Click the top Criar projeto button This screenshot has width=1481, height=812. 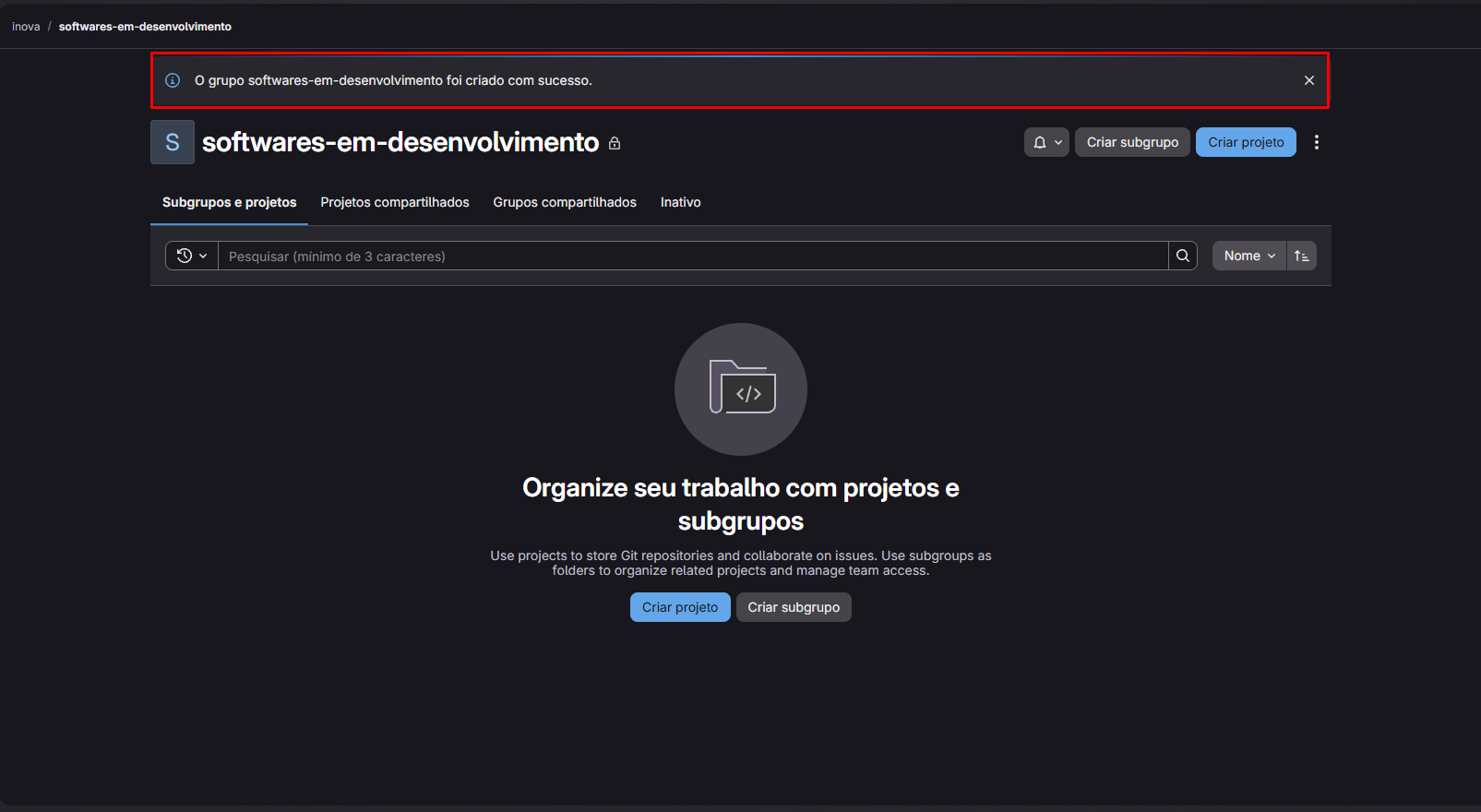[1246, 142]
